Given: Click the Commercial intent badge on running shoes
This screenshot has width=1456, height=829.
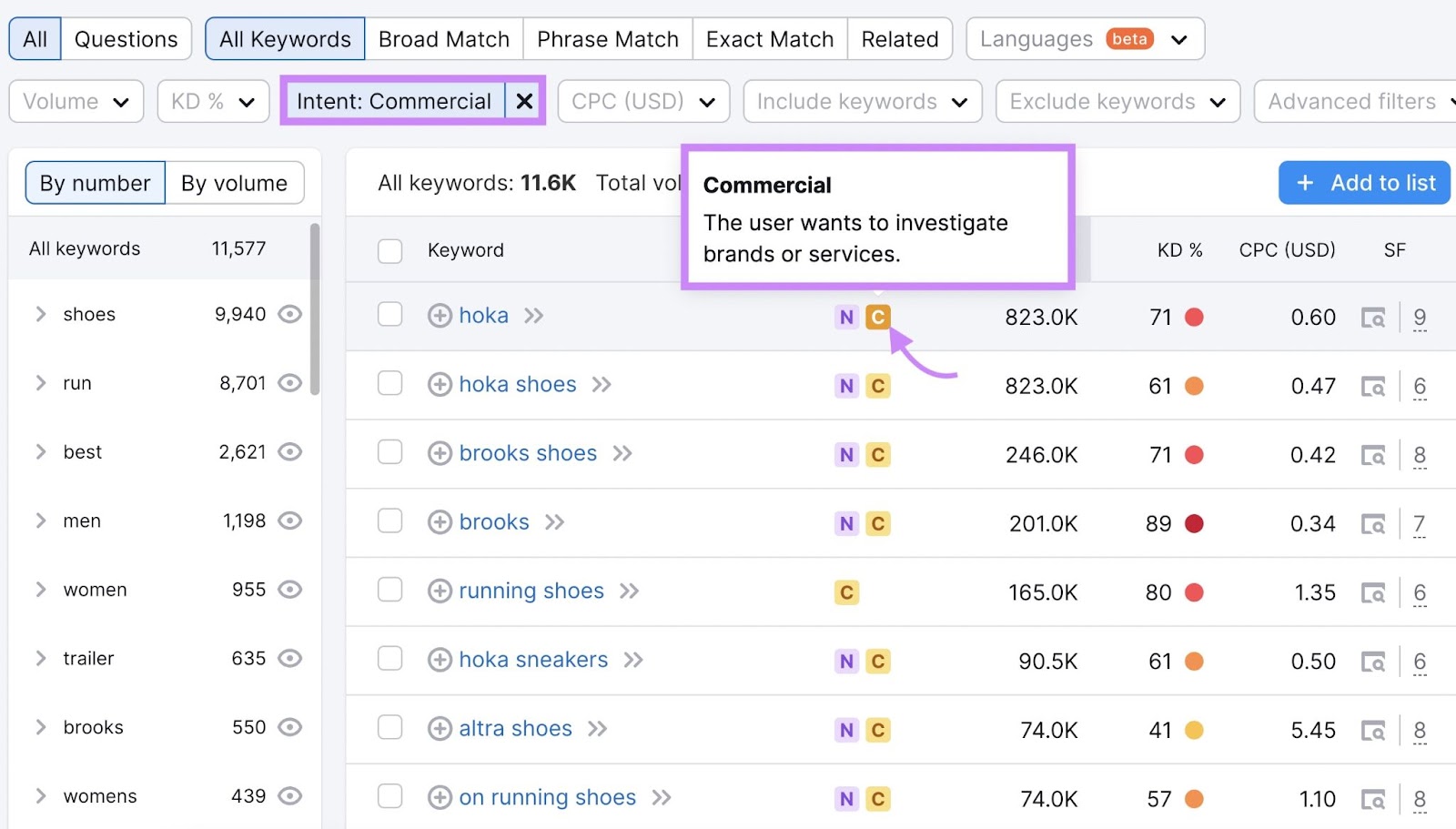Looking at the screenshot, I should [x=846, y=591].
